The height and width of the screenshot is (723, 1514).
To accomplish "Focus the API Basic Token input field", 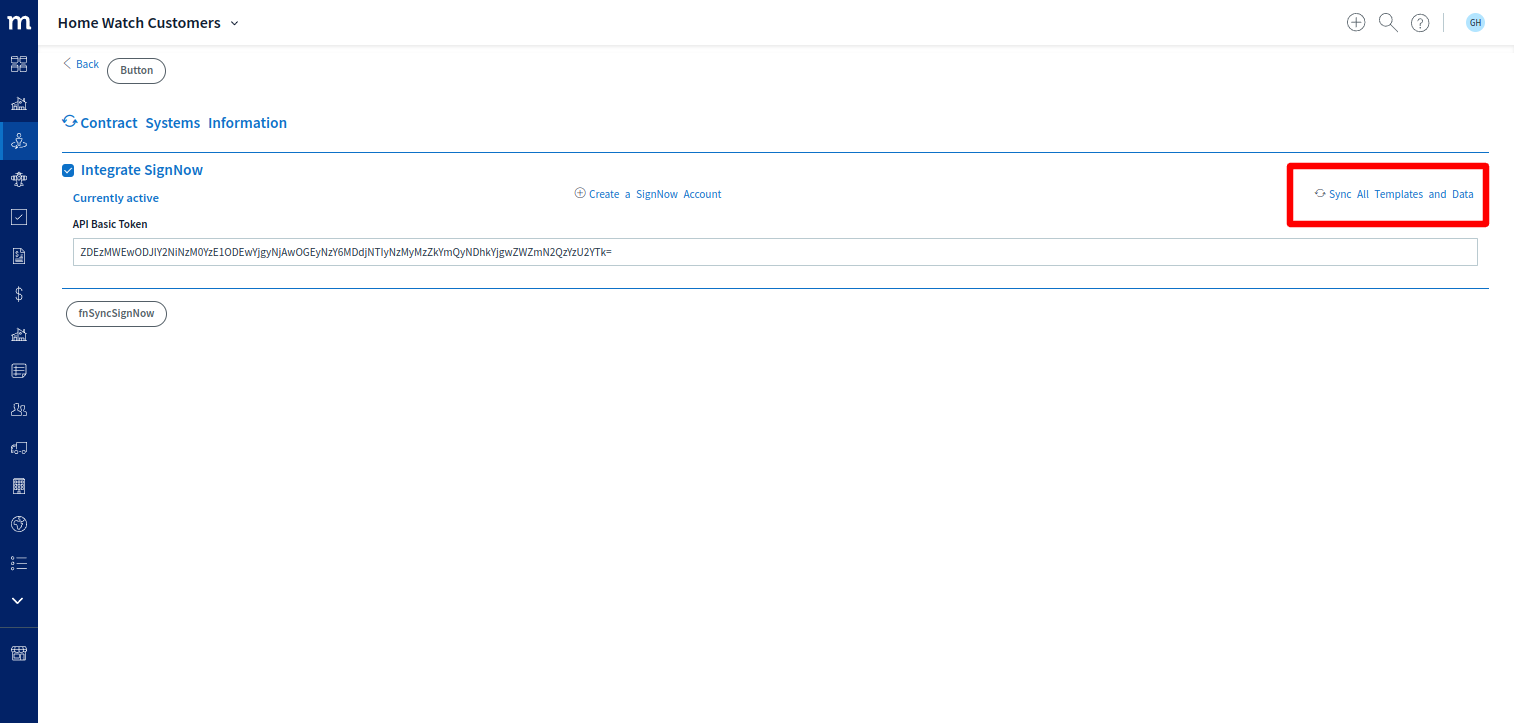I will pyautogui.click(x=775, y=252).
